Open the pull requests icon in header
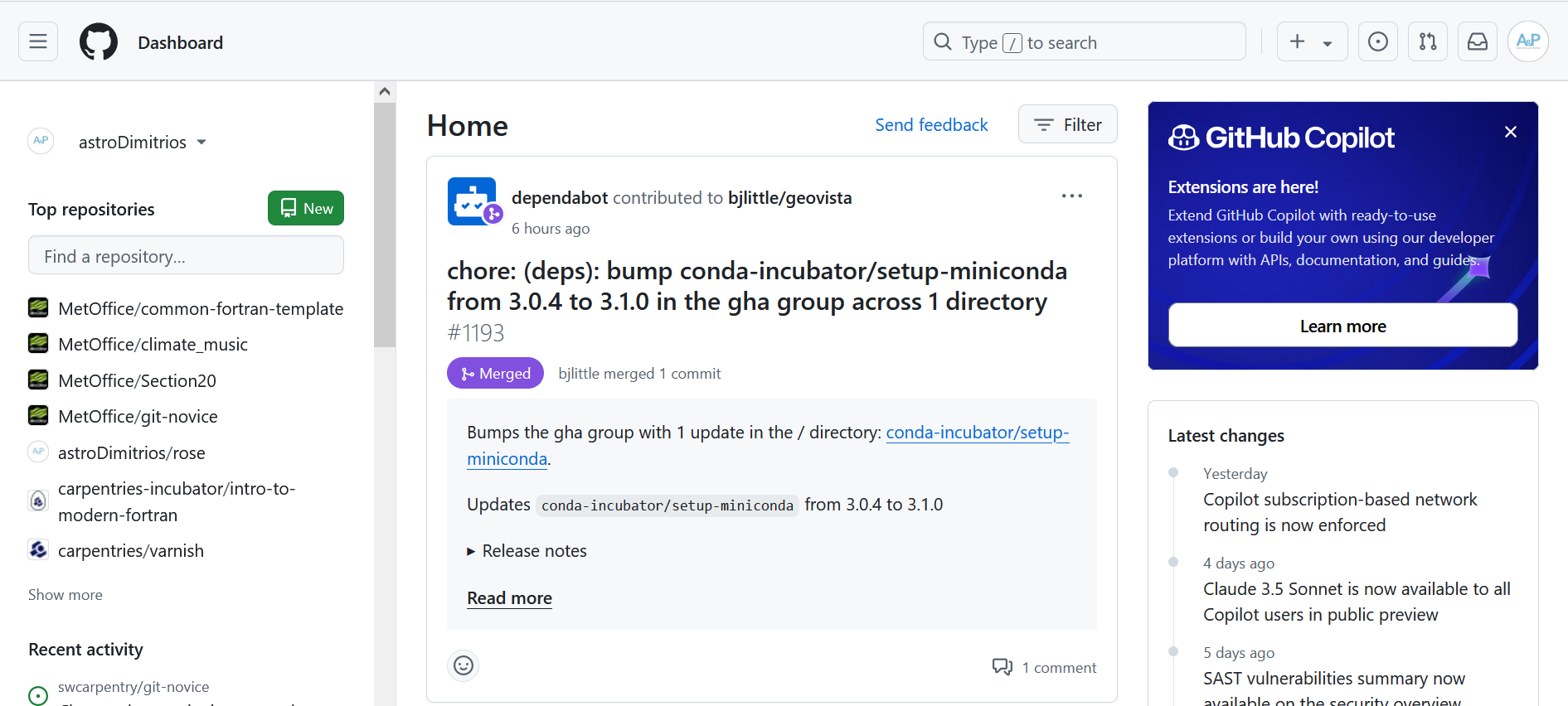The height and width of the screenshot is (706, 1568). point(1427,41)
